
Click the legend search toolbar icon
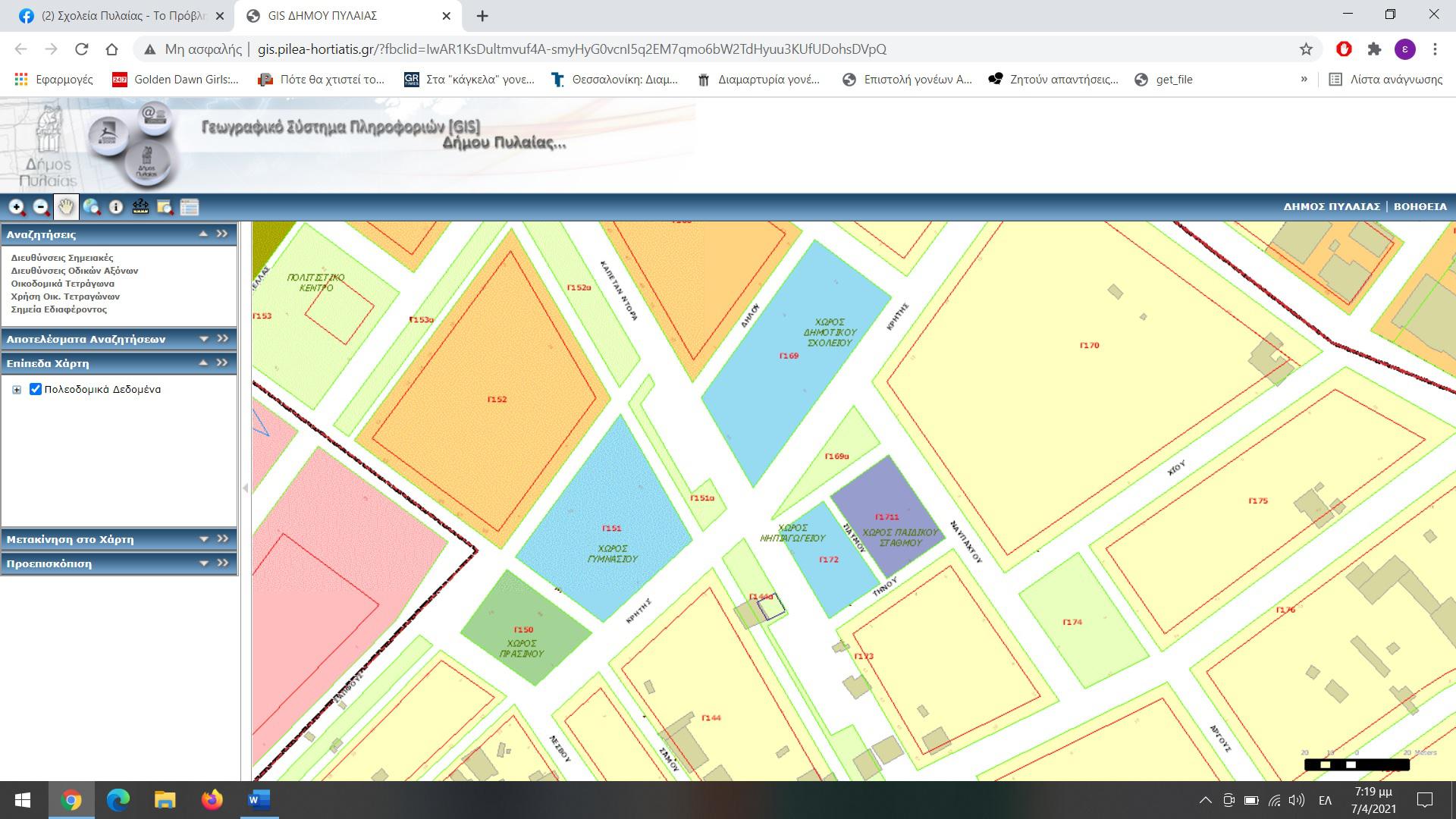tap(165, 207)
